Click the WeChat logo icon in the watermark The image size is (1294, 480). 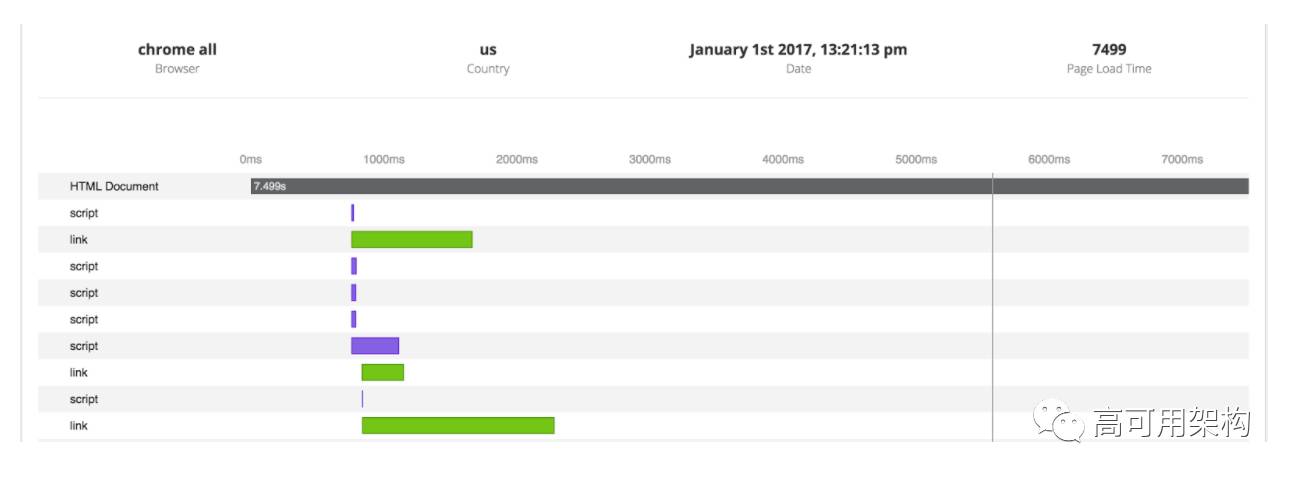pyautogui.click(x=1060, y=422)
